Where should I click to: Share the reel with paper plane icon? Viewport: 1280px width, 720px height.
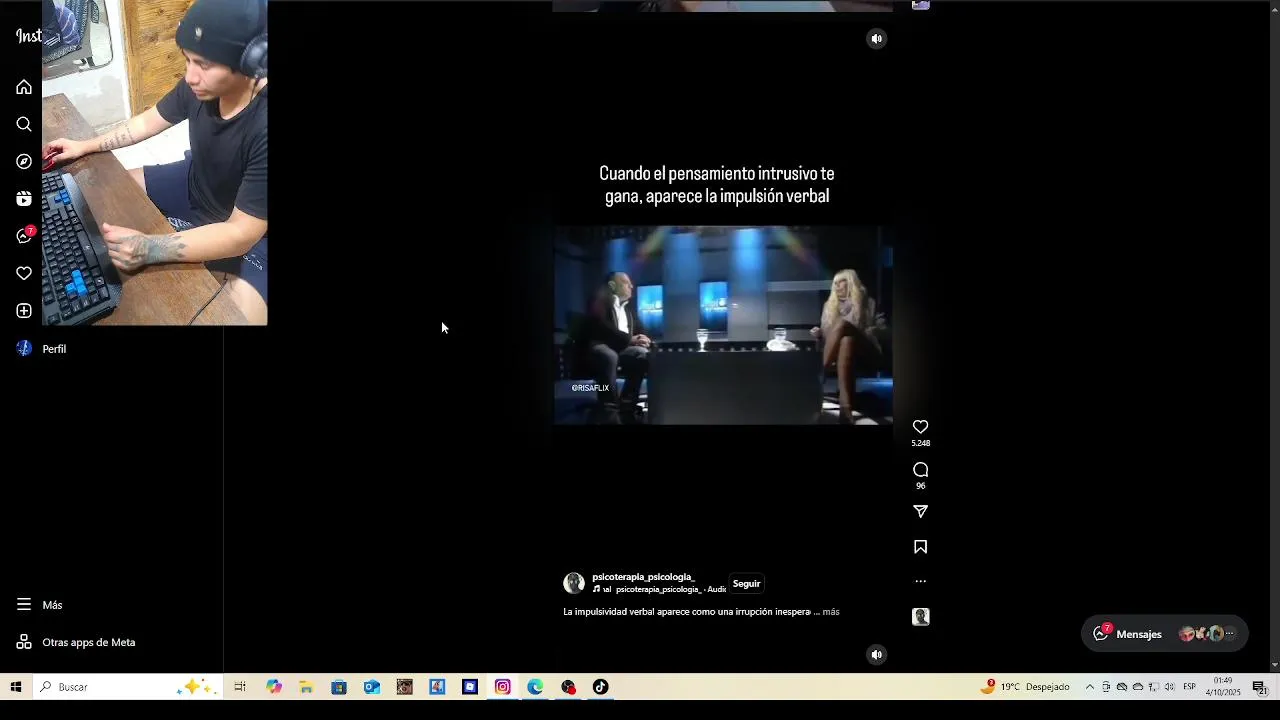tap(921, 512)
